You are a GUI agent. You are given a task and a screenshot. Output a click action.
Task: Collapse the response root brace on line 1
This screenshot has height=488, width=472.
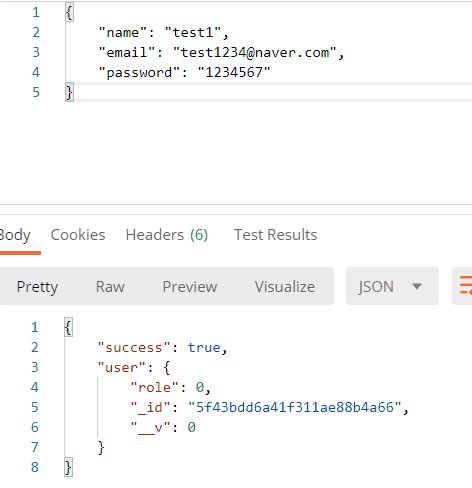pyautogui.click(x=68, y=327)
